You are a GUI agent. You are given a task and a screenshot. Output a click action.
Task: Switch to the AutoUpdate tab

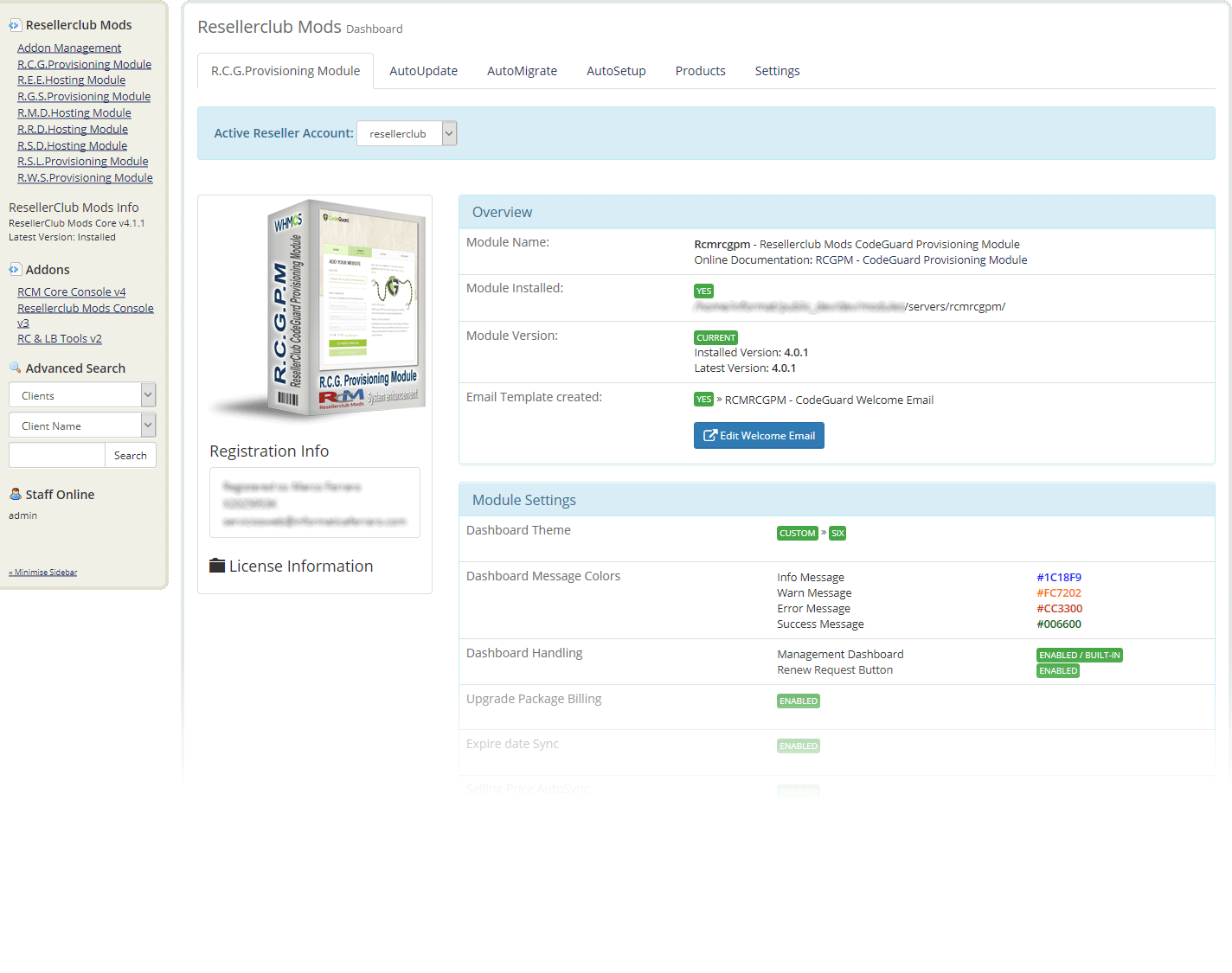tap(423, 71)
